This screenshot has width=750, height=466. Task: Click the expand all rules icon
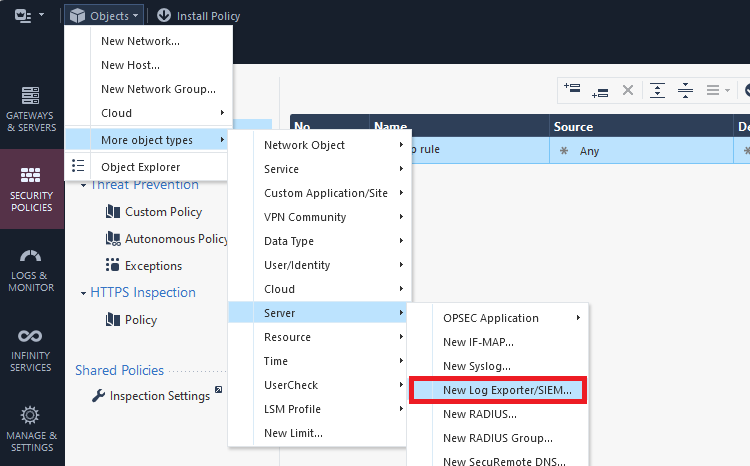(657, 90)
